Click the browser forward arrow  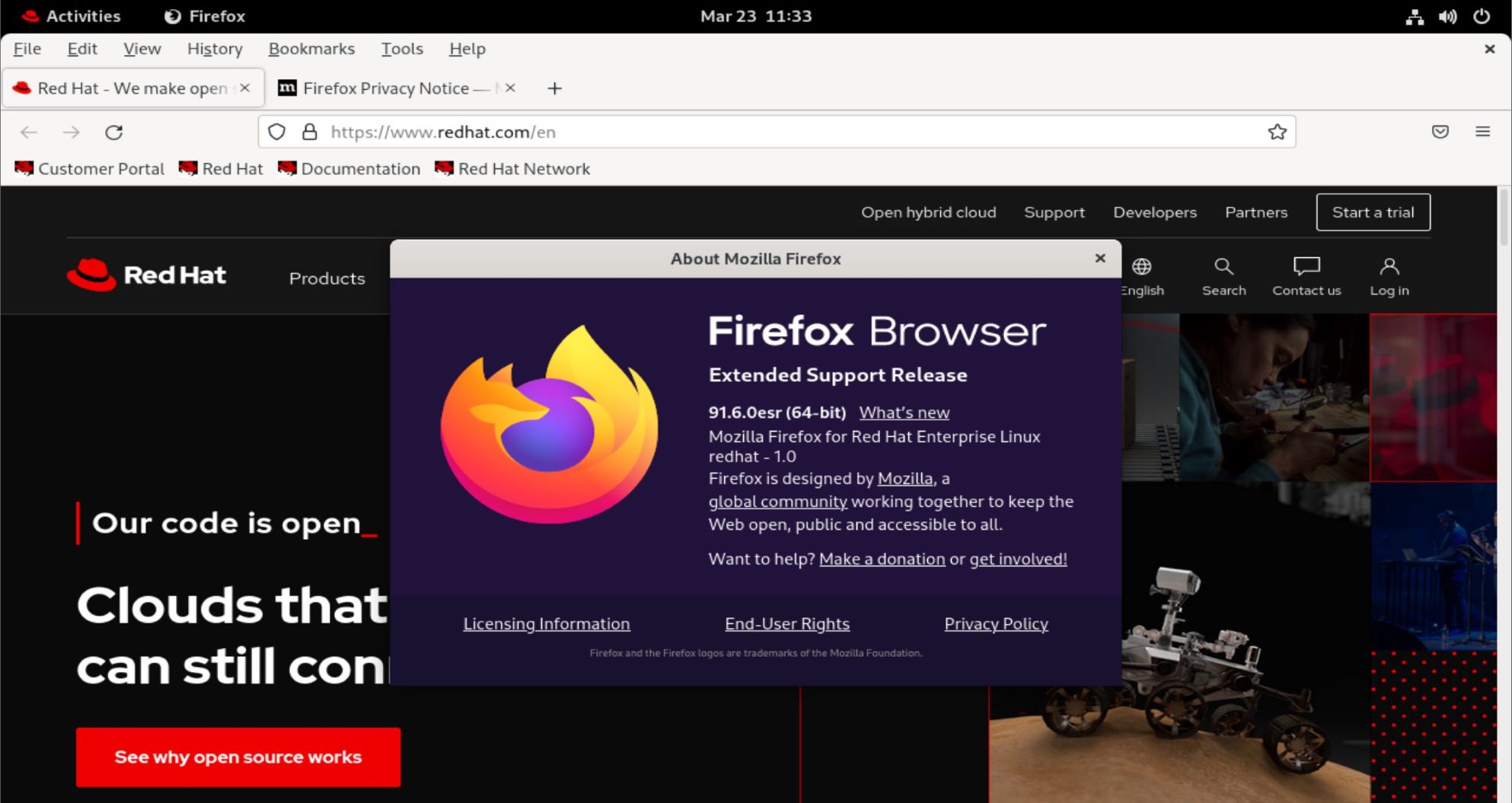click(72, 132)
